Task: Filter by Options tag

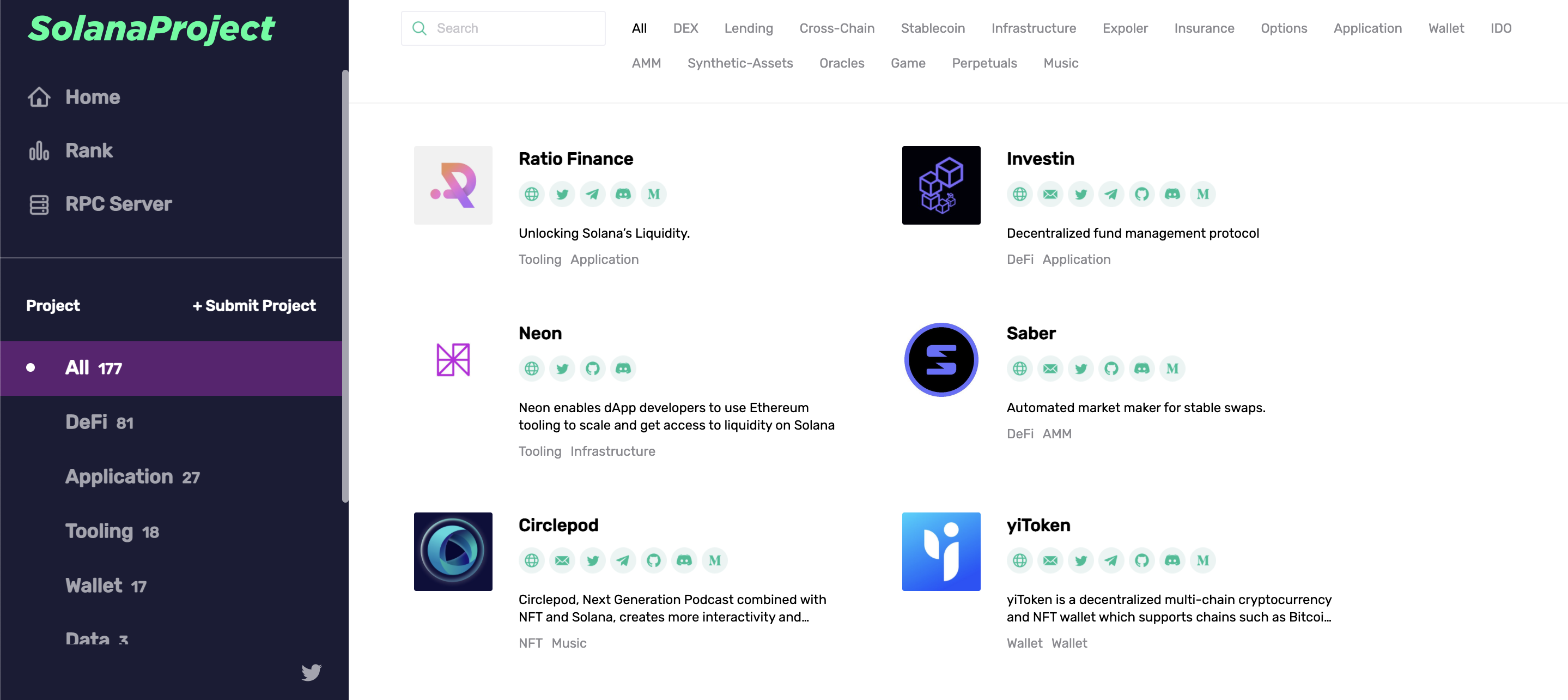Action: click(x=1284, y=28)
